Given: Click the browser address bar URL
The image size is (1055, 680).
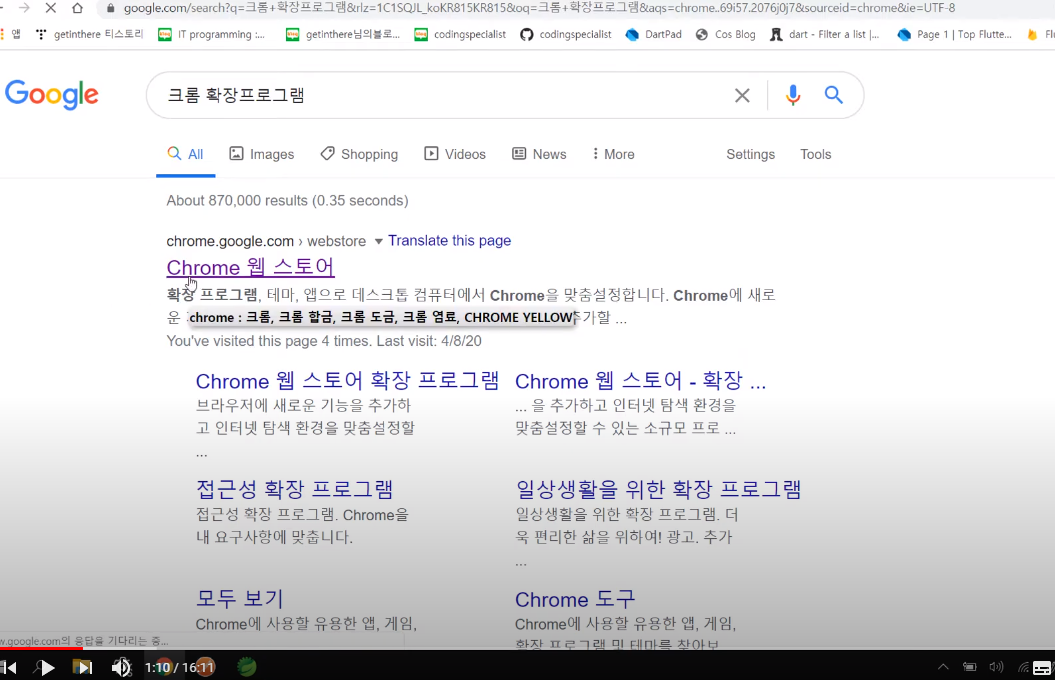Looking at the screenshot, I should point(539,8).
